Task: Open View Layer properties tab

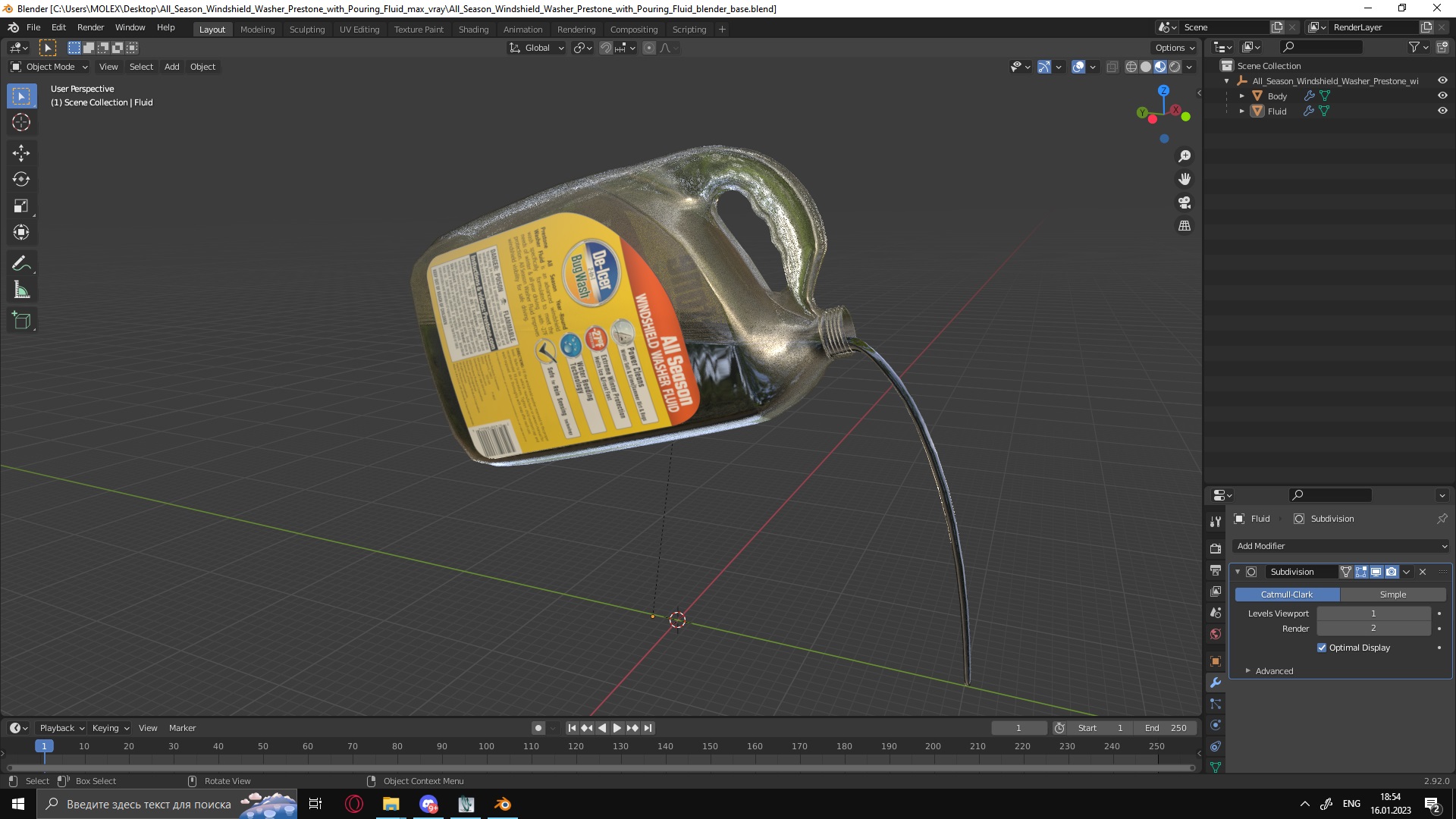Action: point(1216,591)
